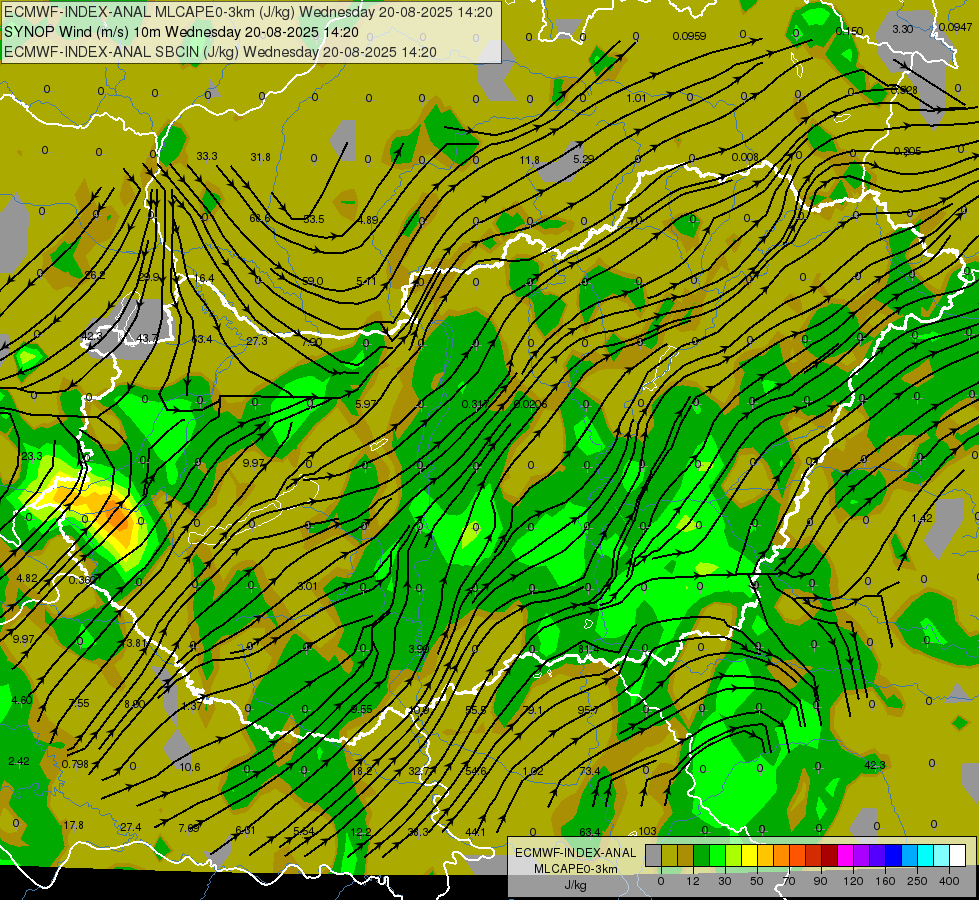Click the map value '7.55'

[79, 703]
